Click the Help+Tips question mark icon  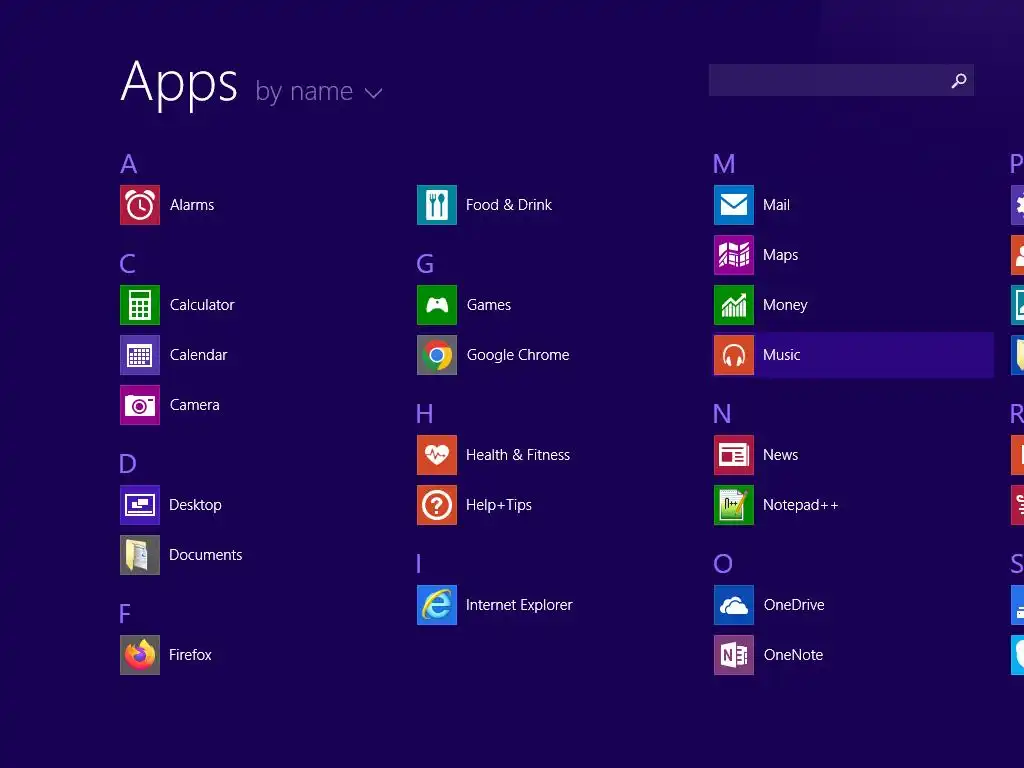pyautogui.click(x=437, y=505)
